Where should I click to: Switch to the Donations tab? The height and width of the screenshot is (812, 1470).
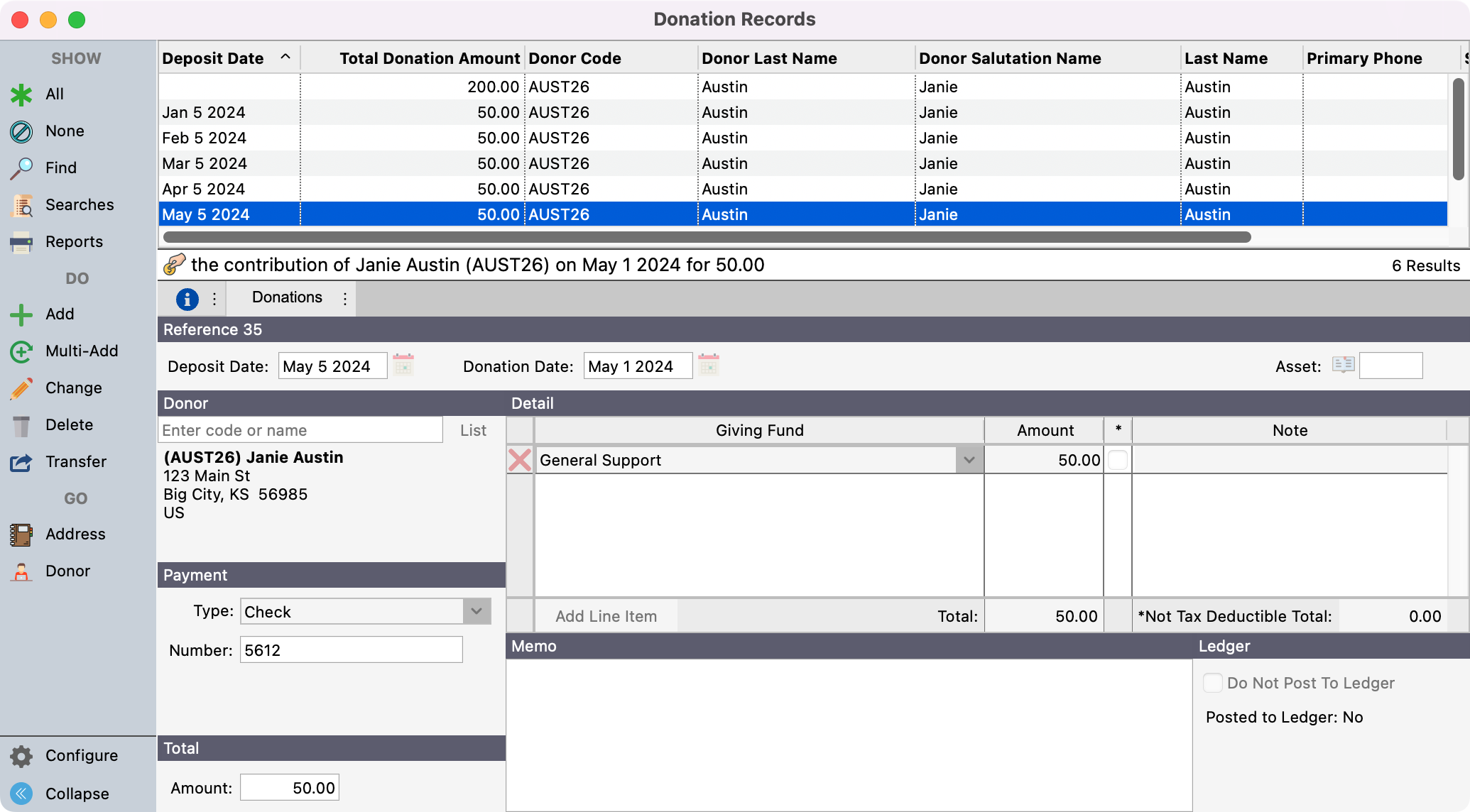(x=287, y=297)
